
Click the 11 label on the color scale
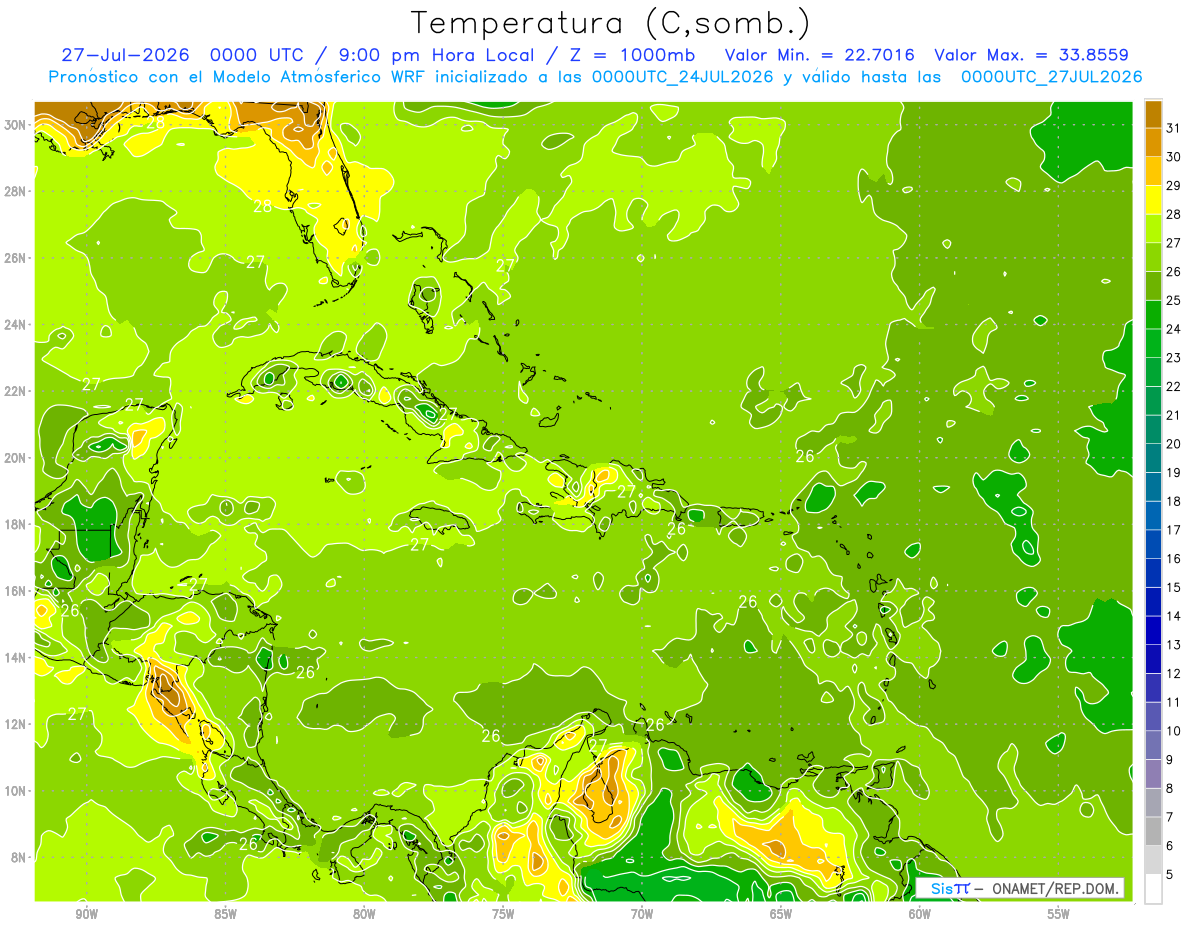click(1174, 703)
